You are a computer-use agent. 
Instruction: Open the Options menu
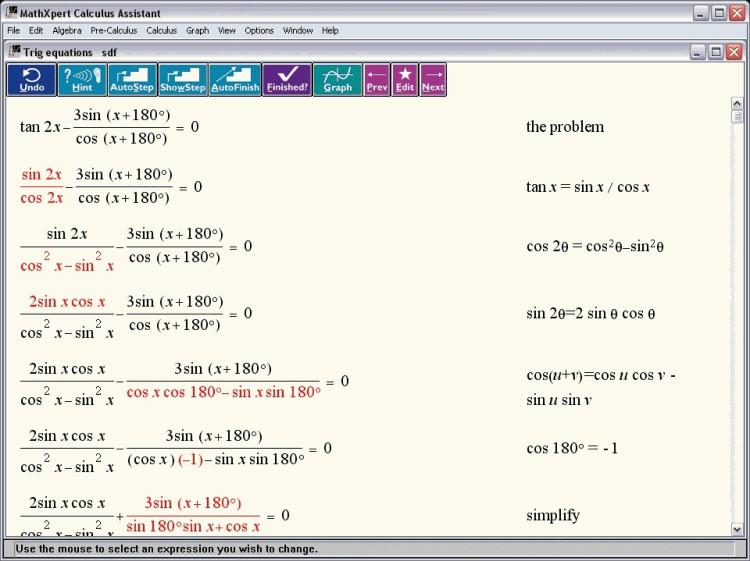coord(259,31)
